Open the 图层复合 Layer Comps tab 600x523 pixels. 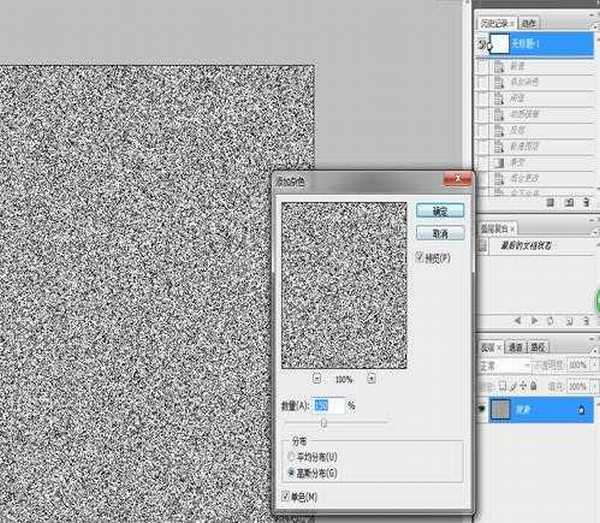(497, 228)
